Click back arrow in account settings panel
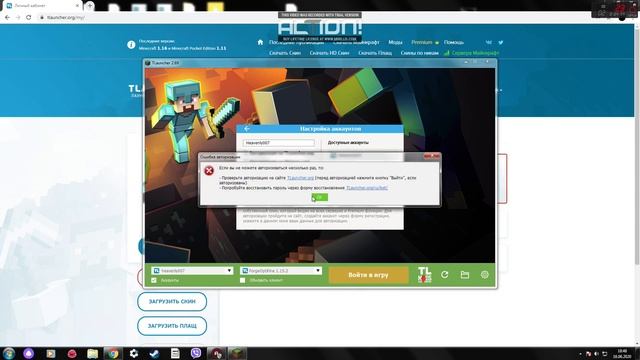 coord(247,129)
